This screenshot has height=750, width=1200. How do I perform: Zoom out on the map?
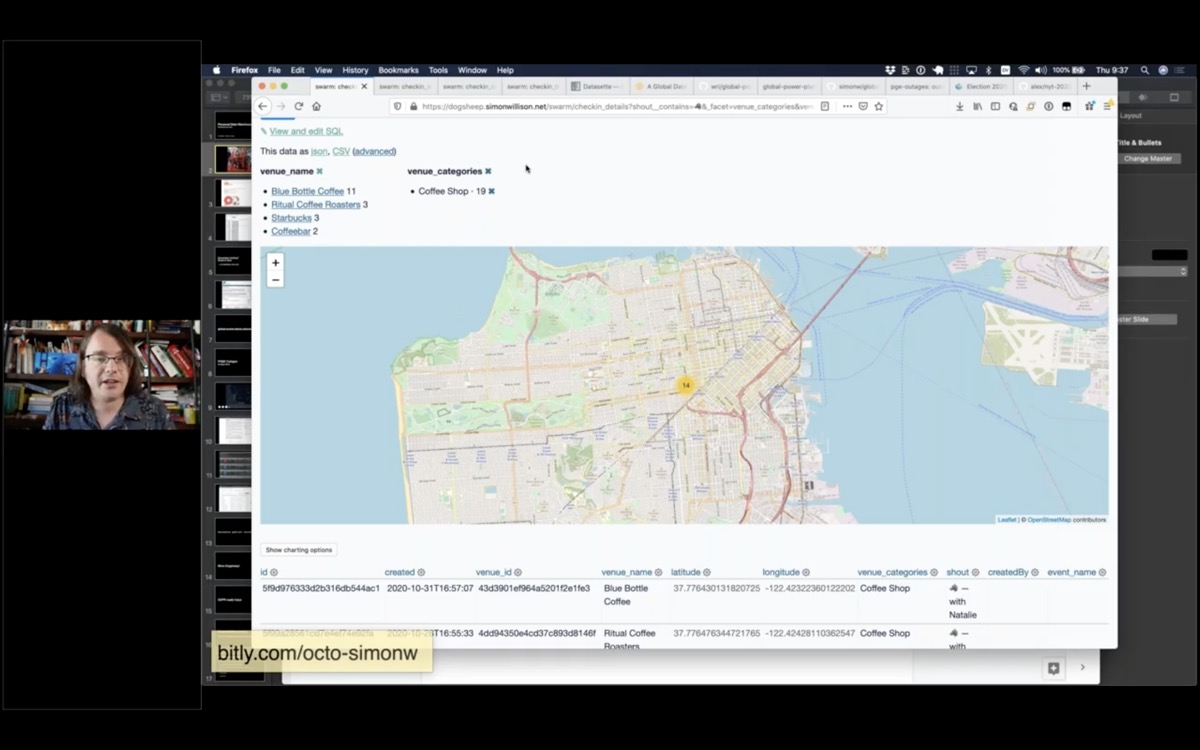pyautogui.click(x=276, y=280)
